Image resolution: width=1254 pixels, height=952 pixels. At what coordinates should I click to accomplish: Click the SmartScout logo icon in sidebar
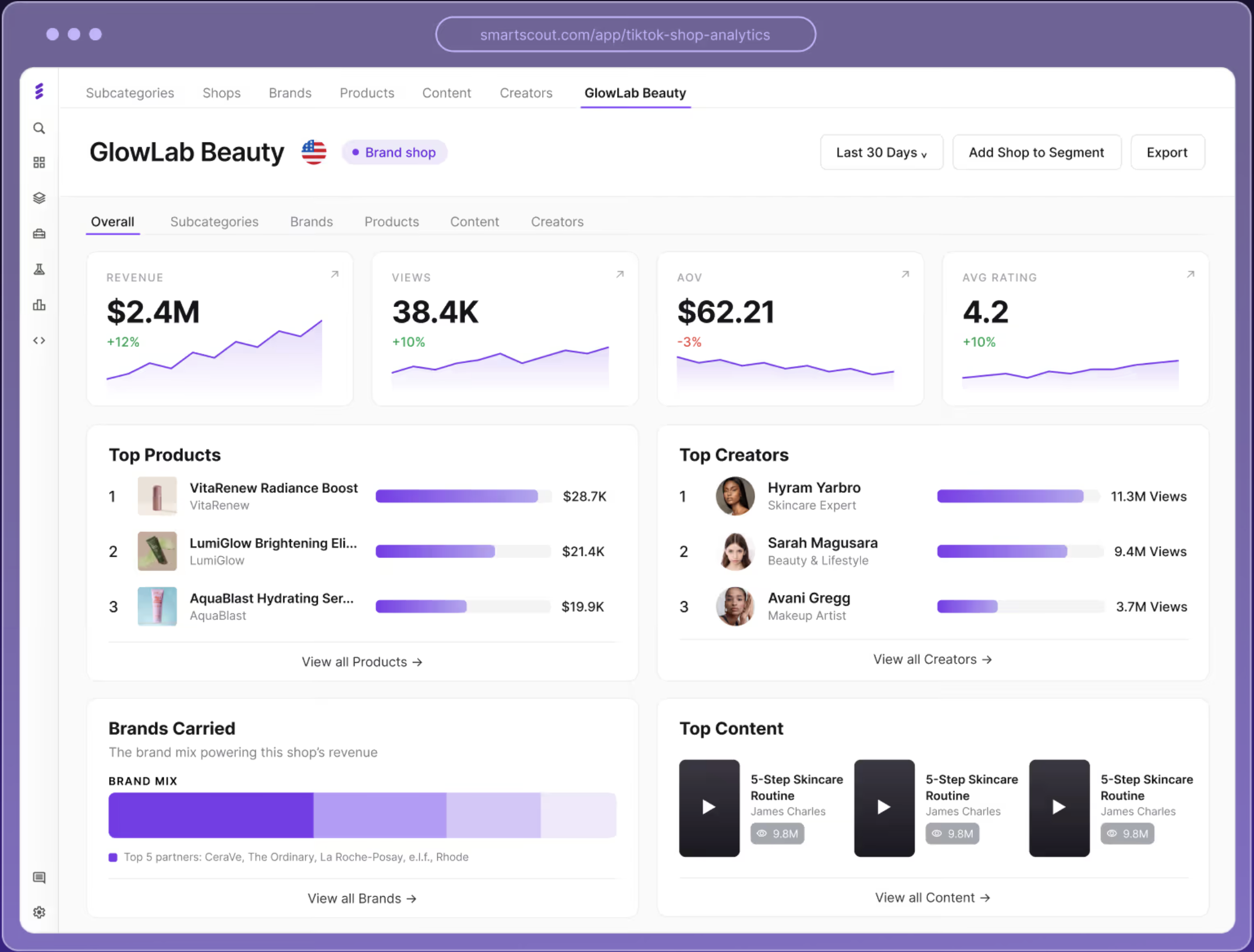point(39,91)
